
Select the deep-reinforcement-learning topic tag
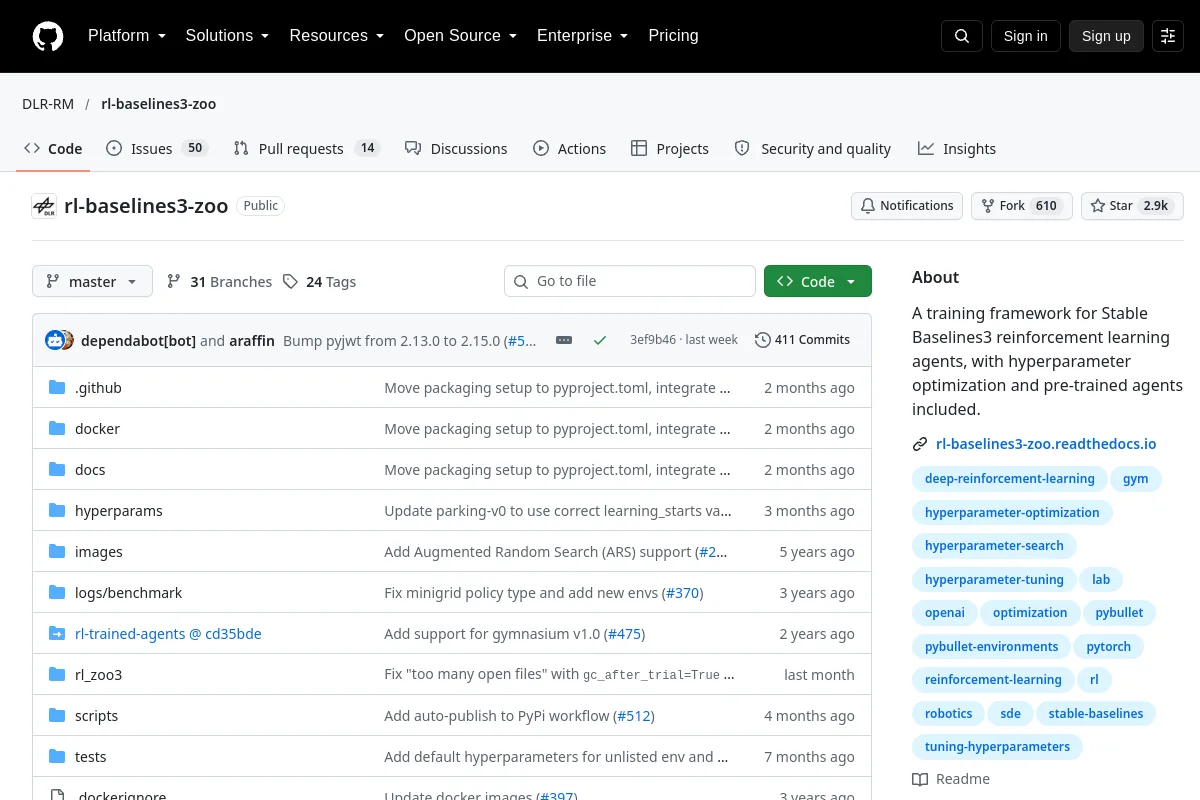[1010, 479]
